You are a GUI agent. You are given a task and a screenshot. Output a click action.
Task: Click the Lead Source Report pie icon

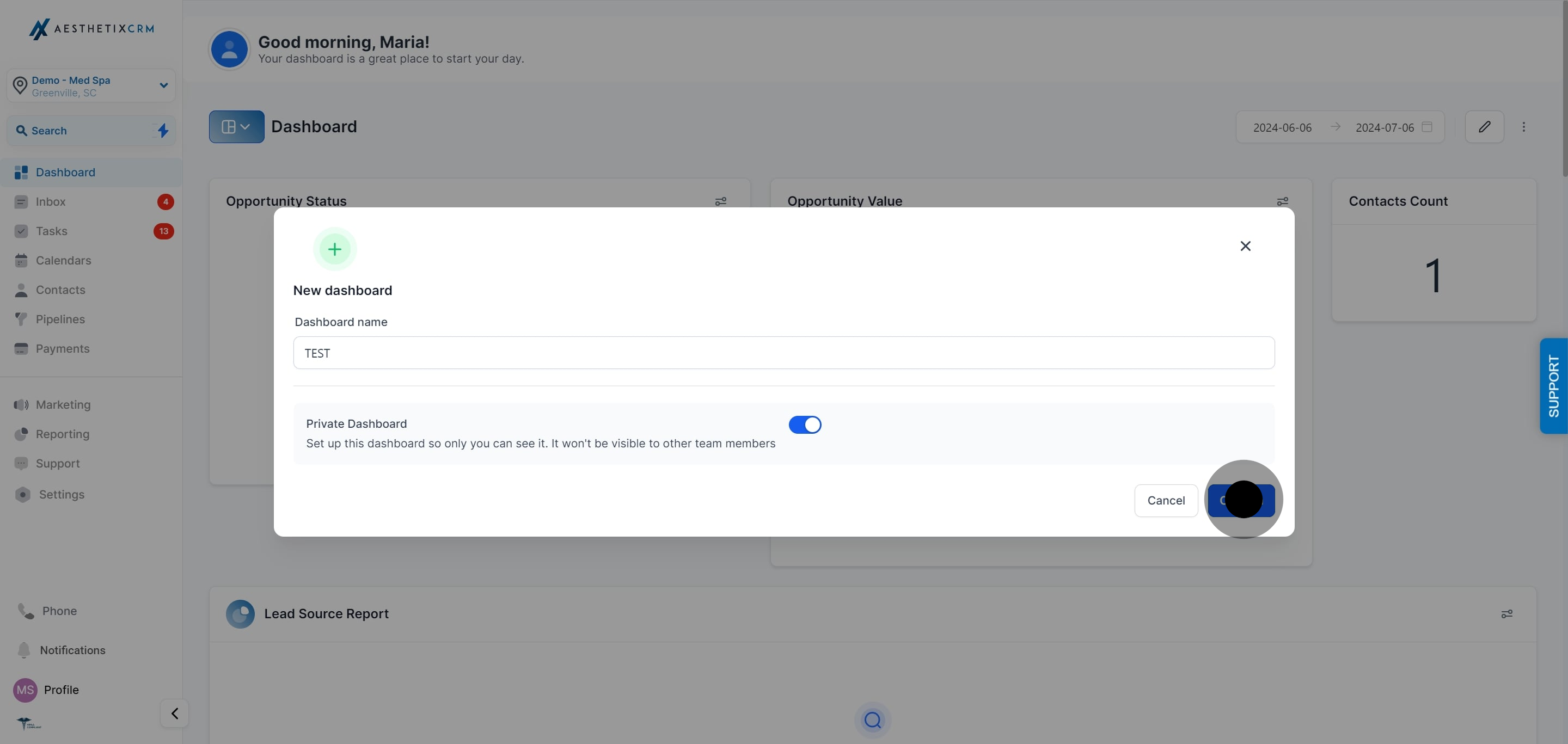click(x=241, y=614)
